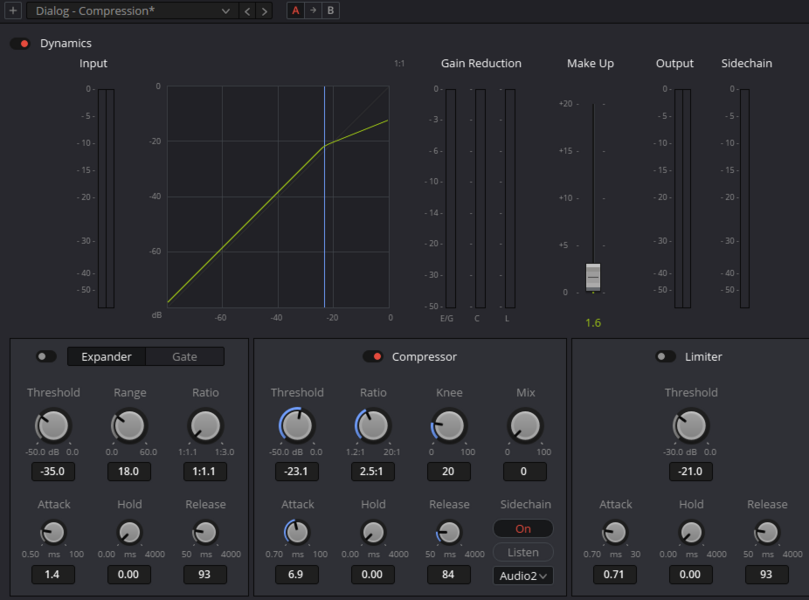Click Expander Range value field 18.0
This screenshot has width=809, height=600.
coord(129,472)
